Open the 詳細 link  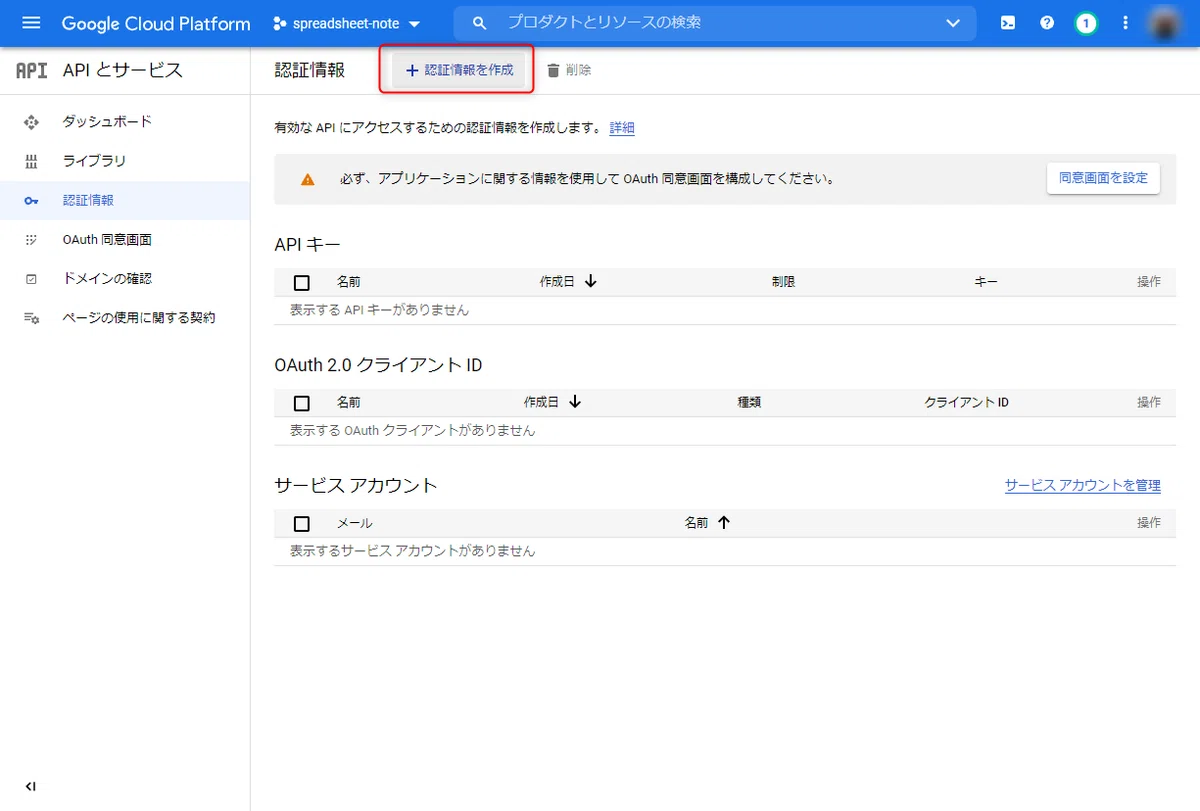coord(622,128)
